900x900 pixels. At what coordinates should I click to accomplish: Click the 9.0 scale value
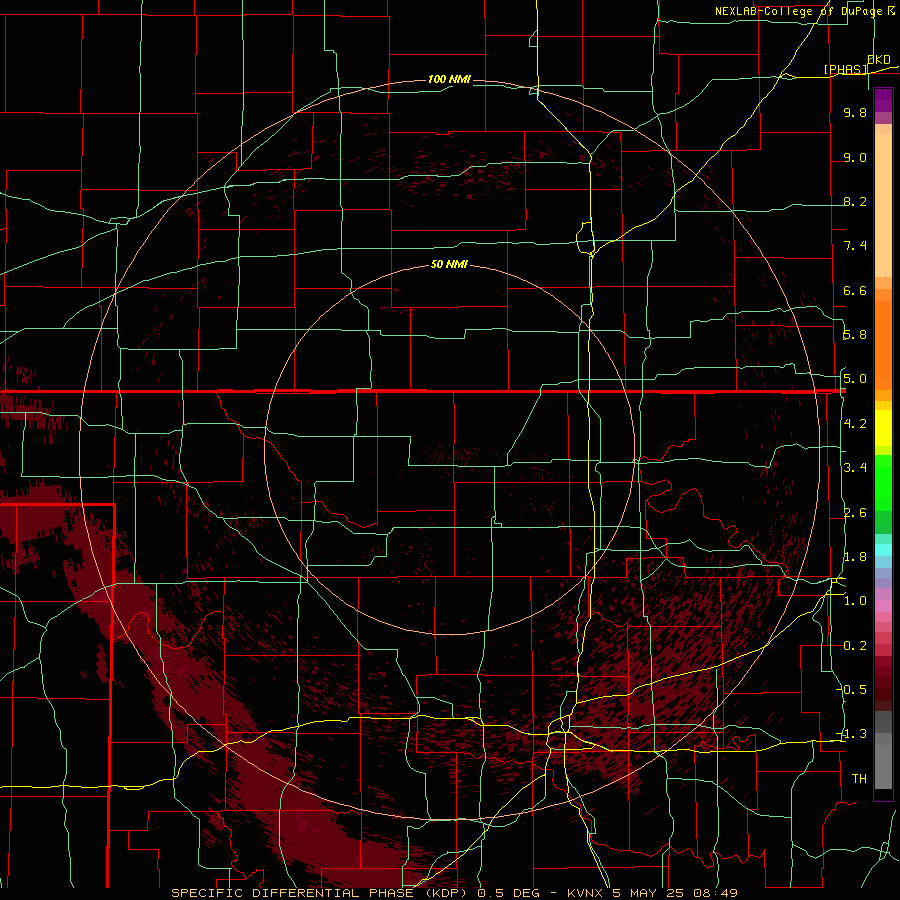(855, 157)
